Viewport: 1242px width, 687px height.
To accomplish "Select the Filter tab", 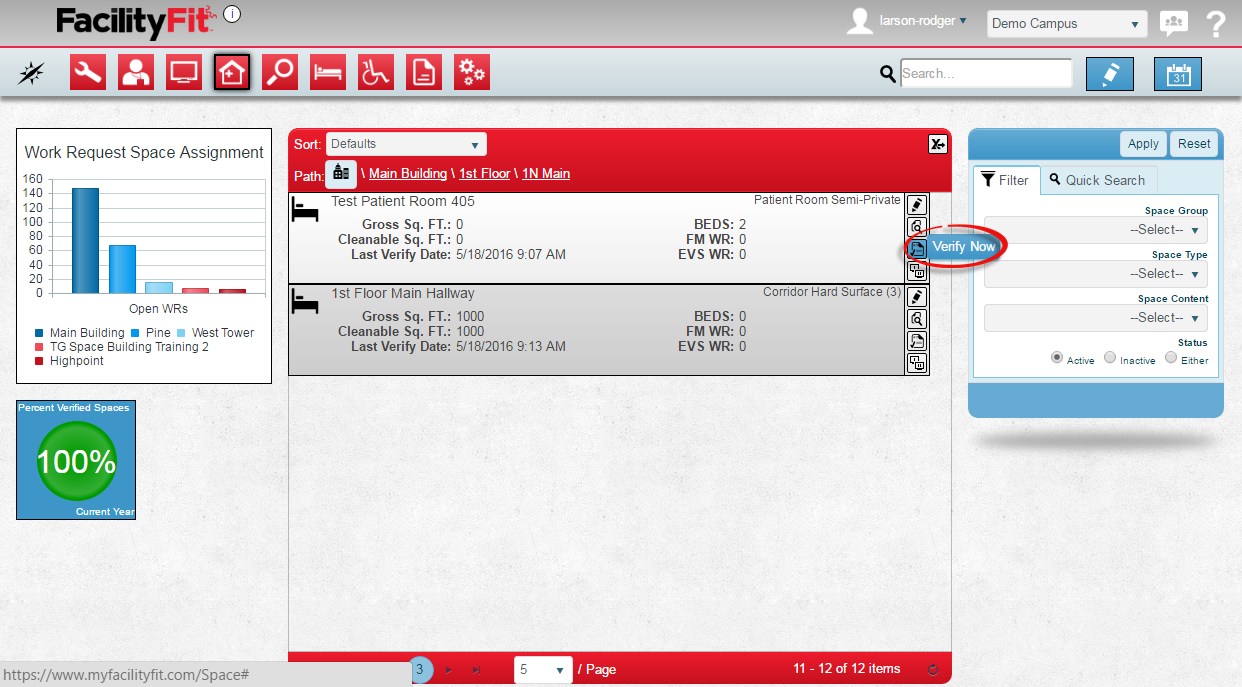I will coord(1006,180).
